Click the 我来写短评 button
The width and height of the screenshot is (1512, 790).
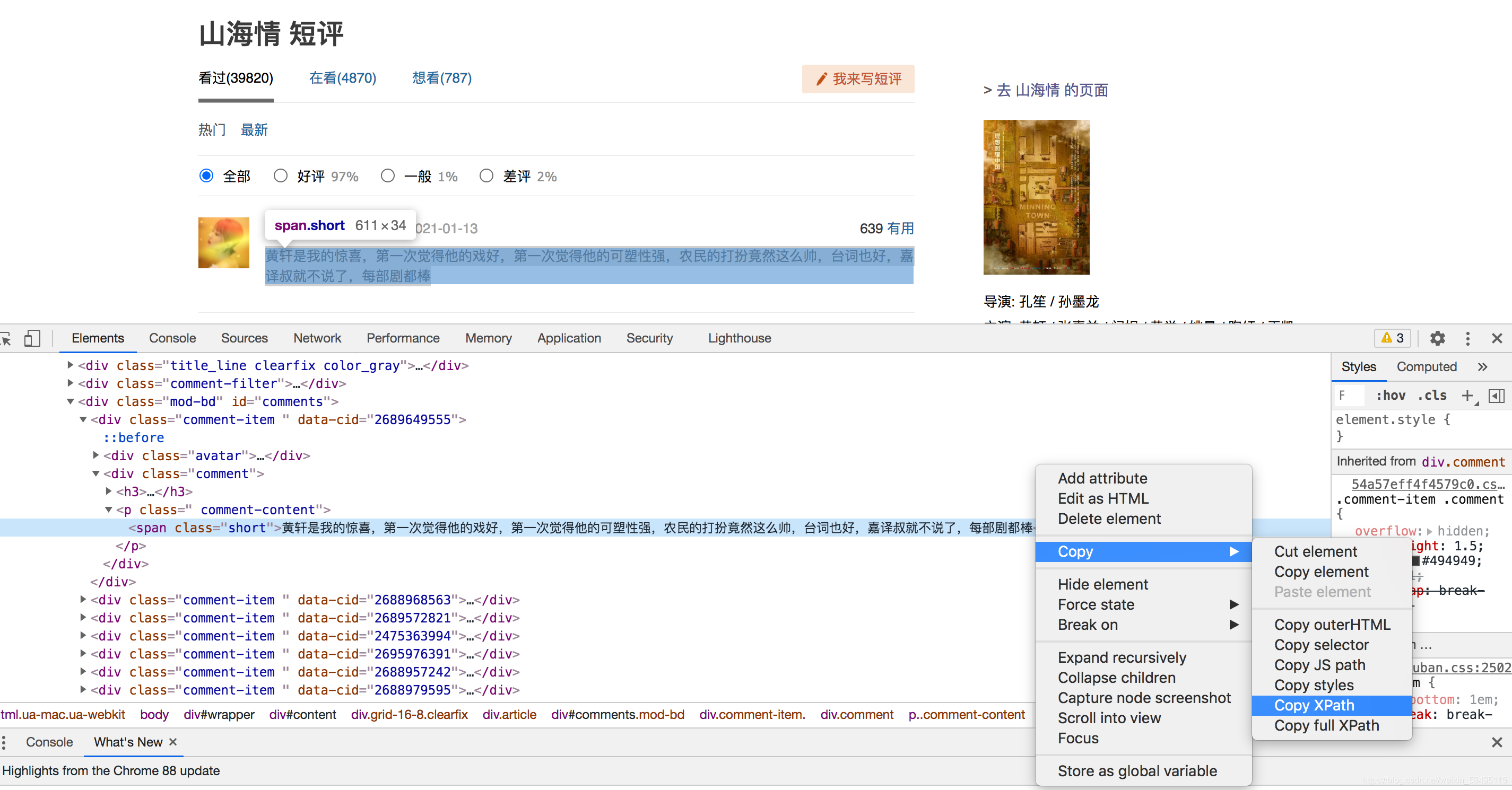tap(857, 79)
